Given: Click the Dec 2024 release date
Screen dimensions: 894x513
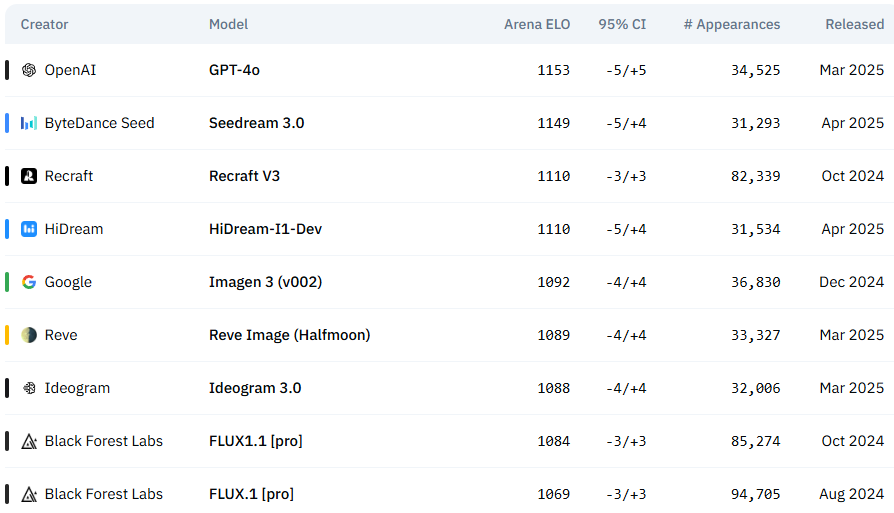Looking at the screenshot, I should click(852, 282).
